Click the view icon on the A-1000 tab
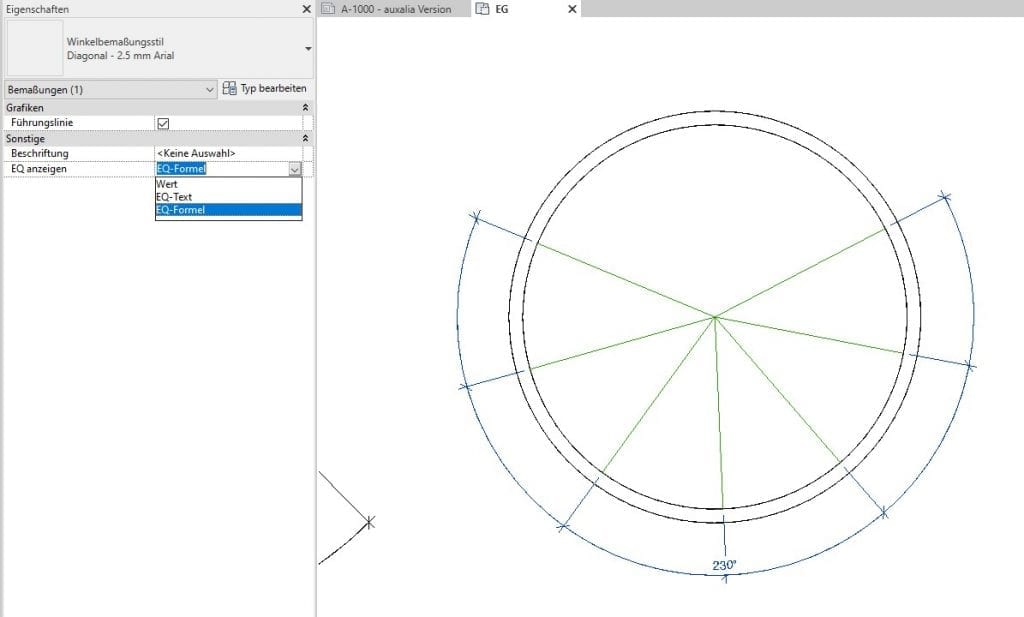1024x617 pixels. pos(327,9)
